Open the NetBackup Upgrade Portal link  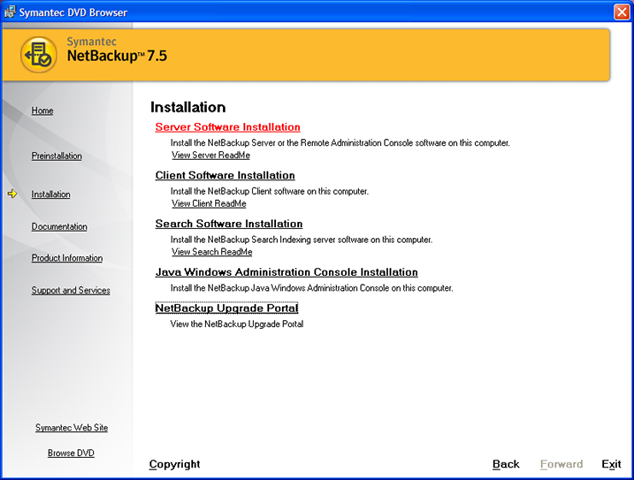(227, 308)
